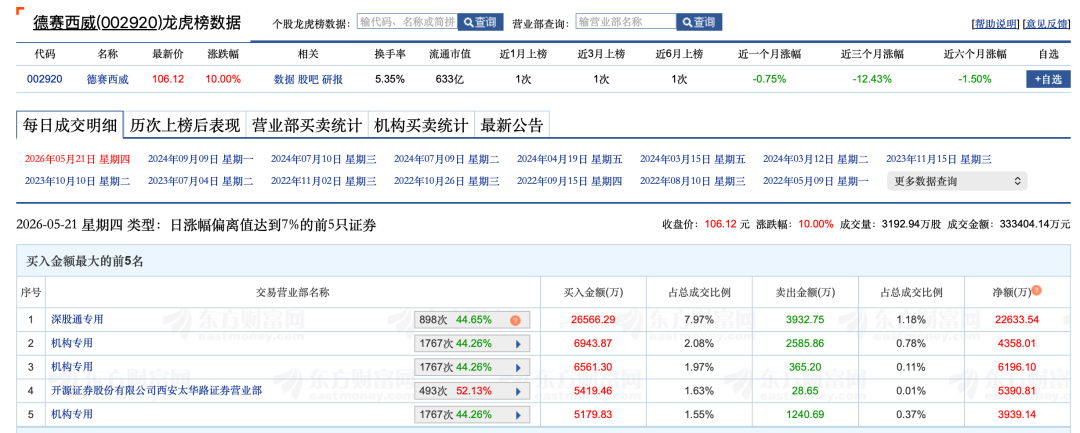Click net amount 3939.14
The width and height of the screenshot is (1080, 433).
pyautogui.click(x=1016, y=415)
